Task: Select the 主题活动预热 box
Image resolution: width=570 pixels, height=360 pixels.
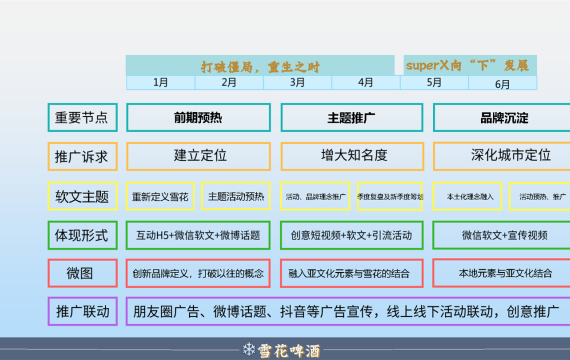Action: 236,196
